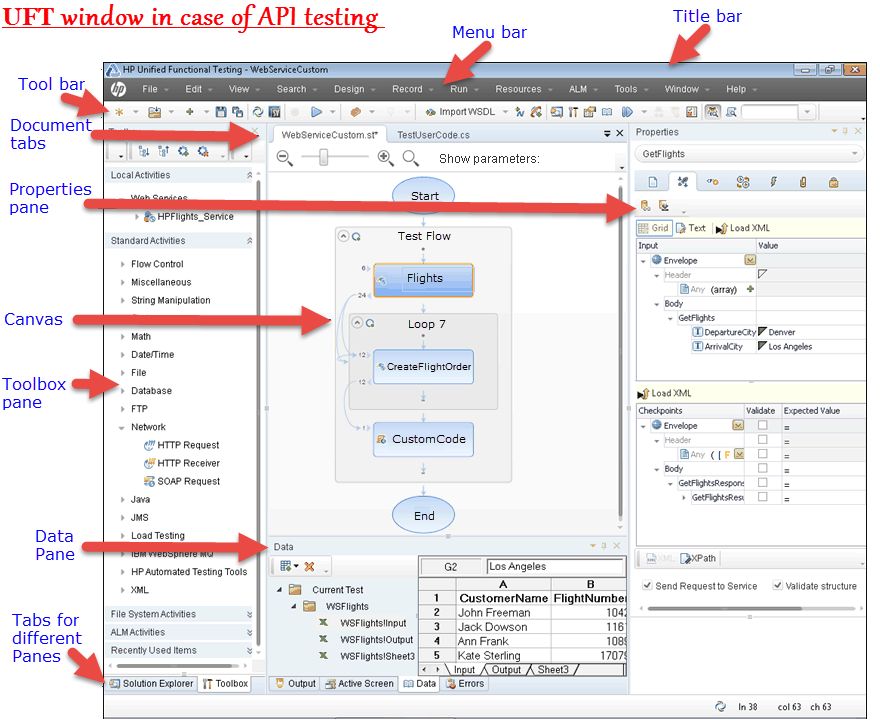Open the Errors pane tab
The height and width of the screenshot is (720, 880).
(x=465, y=684)
